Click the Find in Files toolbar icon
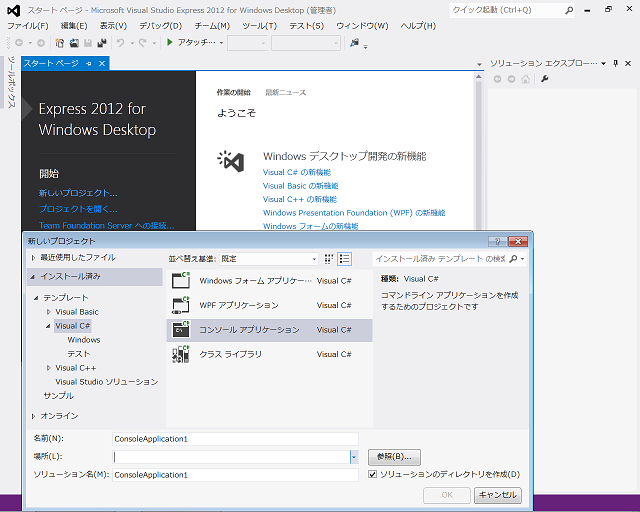640x512 pixels. pos(354,42)
